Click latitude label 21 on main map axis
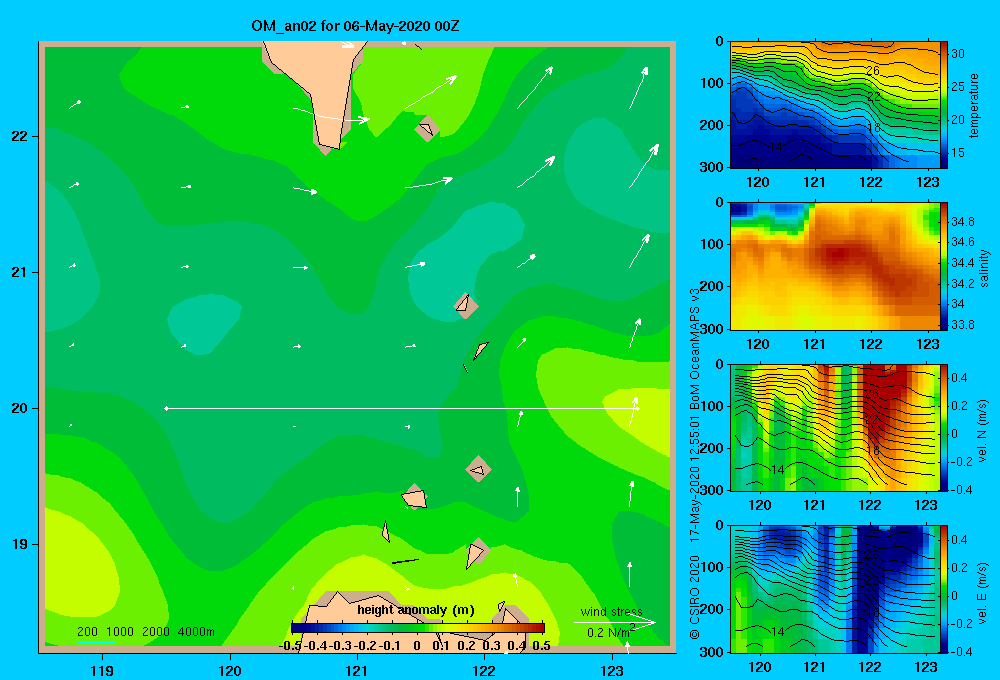This screenshot has height=680, width=1000. 20,272
